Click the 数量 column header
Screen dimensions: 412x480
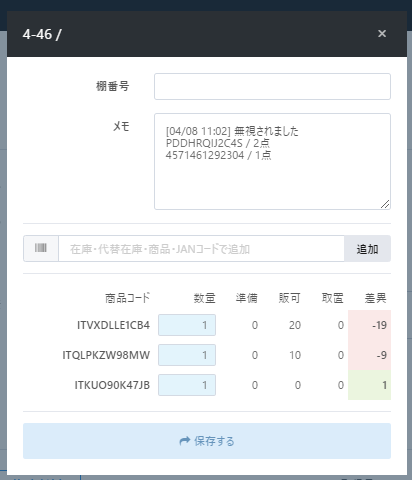(204, 298)
